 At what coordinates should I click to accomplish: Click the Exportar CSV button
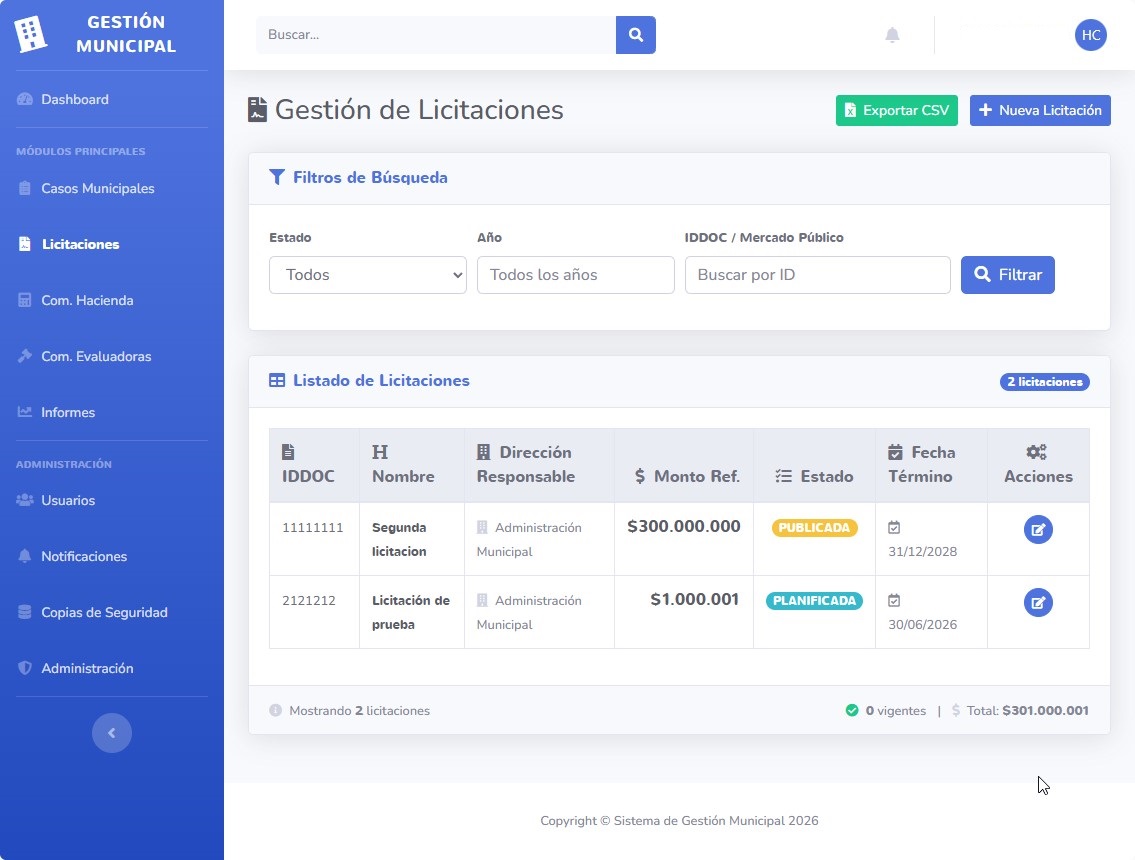click(896, 110)
